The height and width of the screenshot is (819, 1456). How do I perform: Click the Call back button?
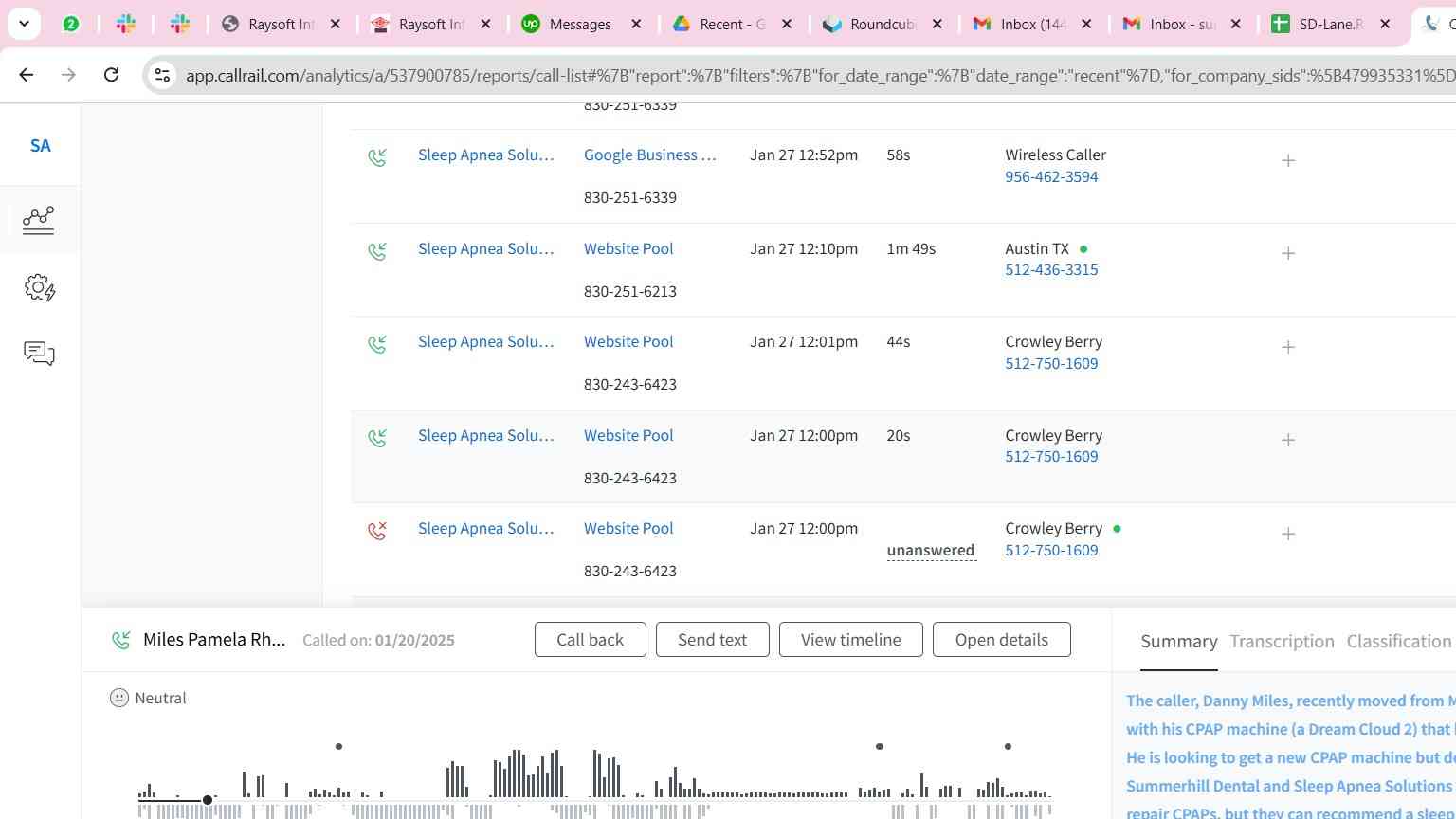(591, 640)
